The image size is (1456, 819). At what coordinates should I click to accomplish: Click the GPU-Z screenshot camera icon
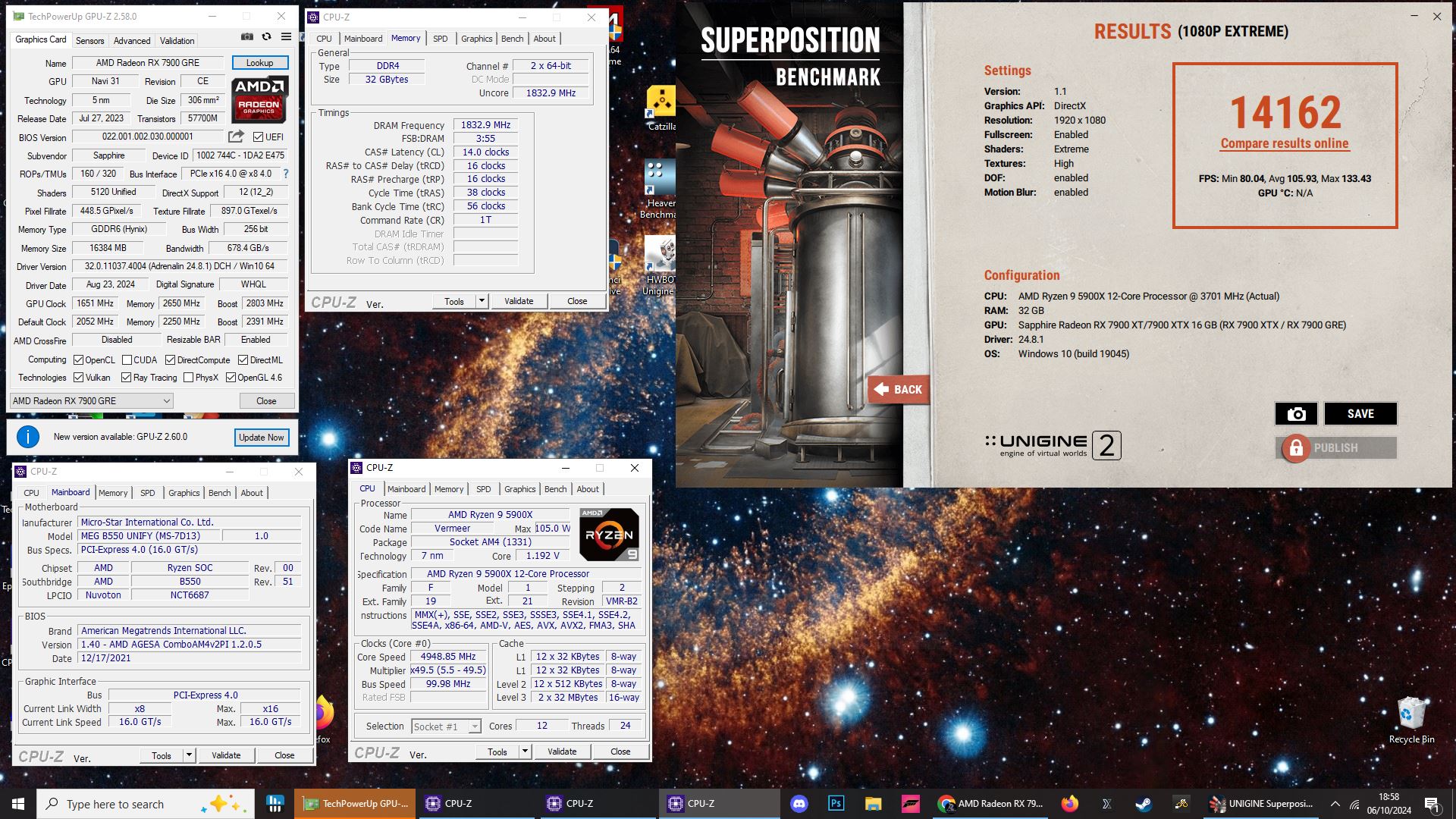tap(247, 36)
